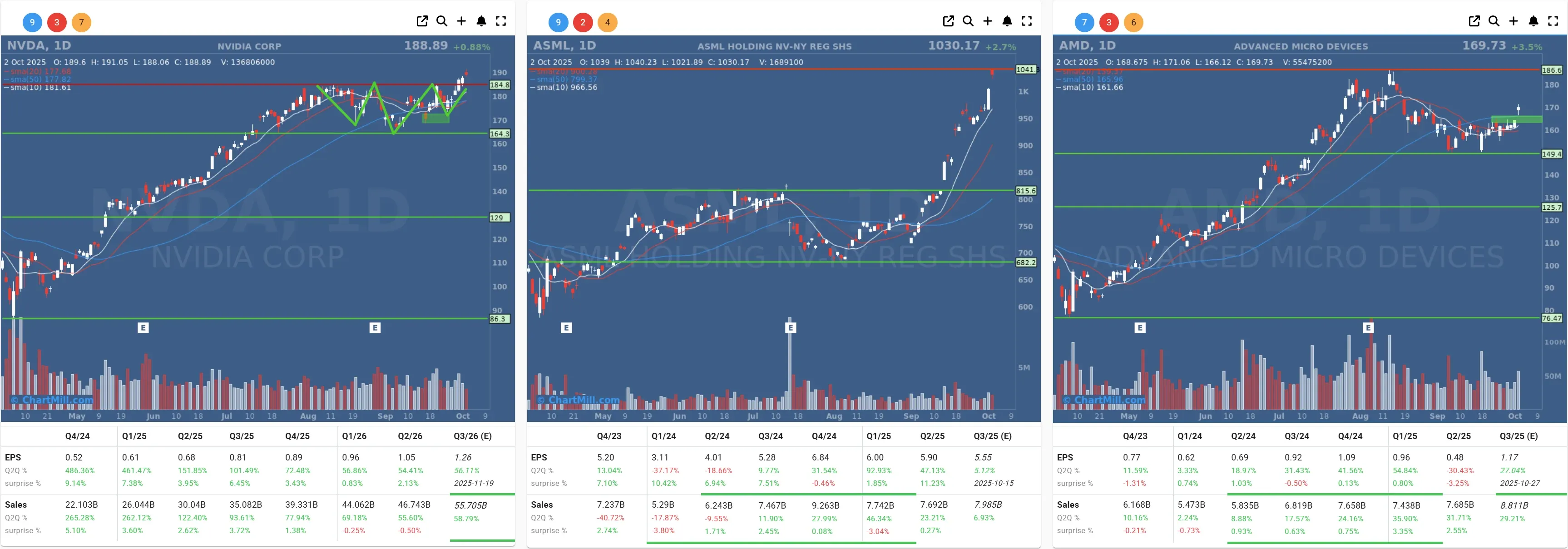Click NVDA 184.8 resistance price label

click(x=500, y=85)
